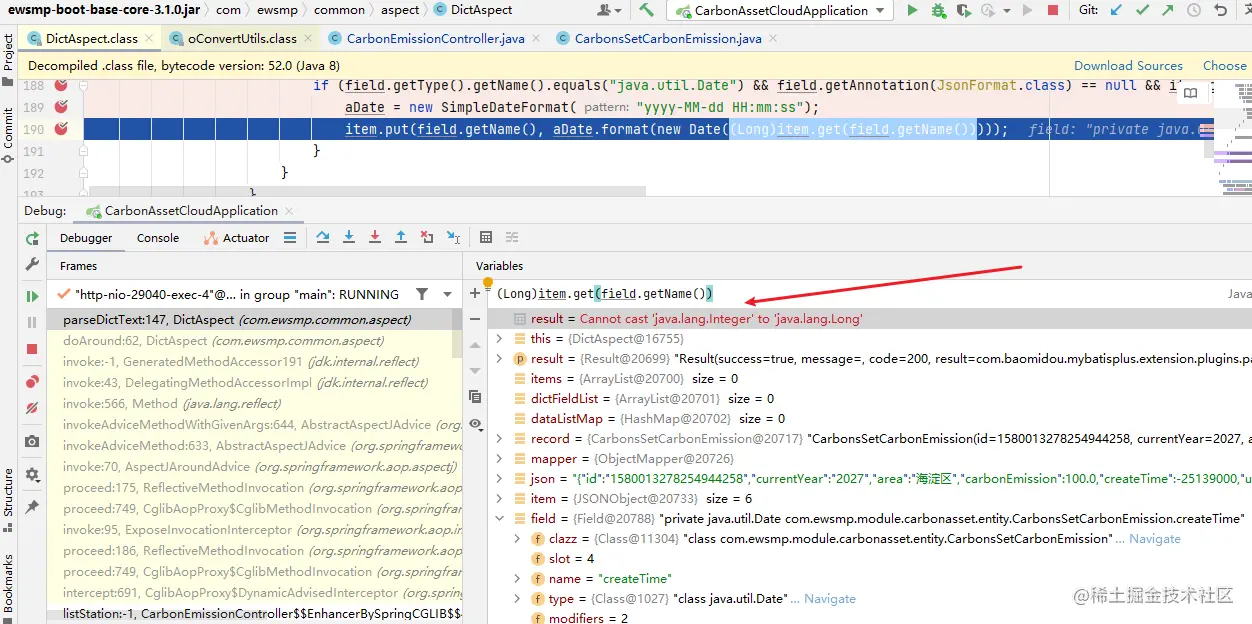Viewport: 1252px width, 624px height.
Task: Click the Download Sources link
Action: (1128, 65)
